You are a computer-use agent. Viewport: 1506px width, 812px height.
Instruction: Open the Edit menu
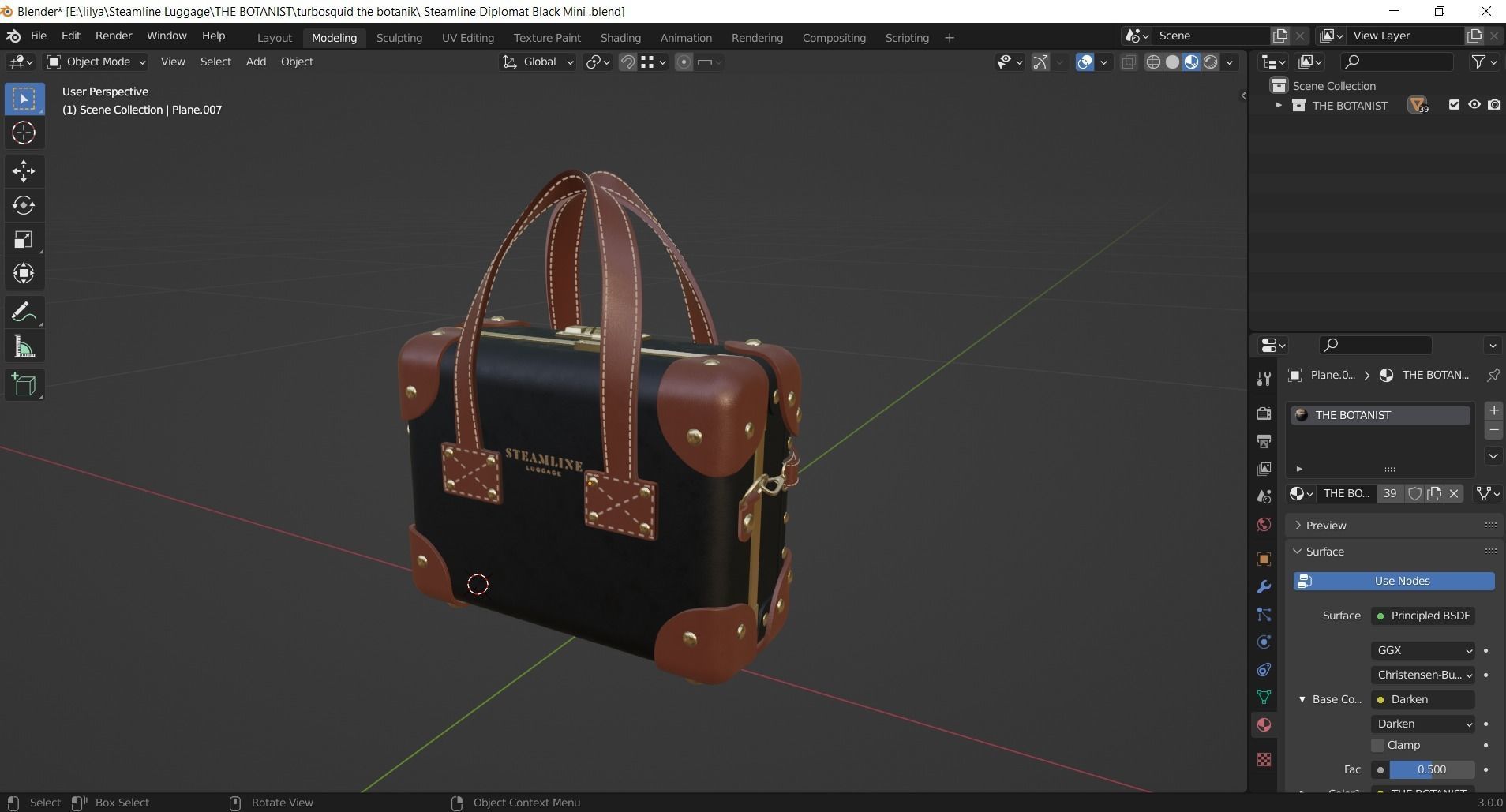[71, 36]
